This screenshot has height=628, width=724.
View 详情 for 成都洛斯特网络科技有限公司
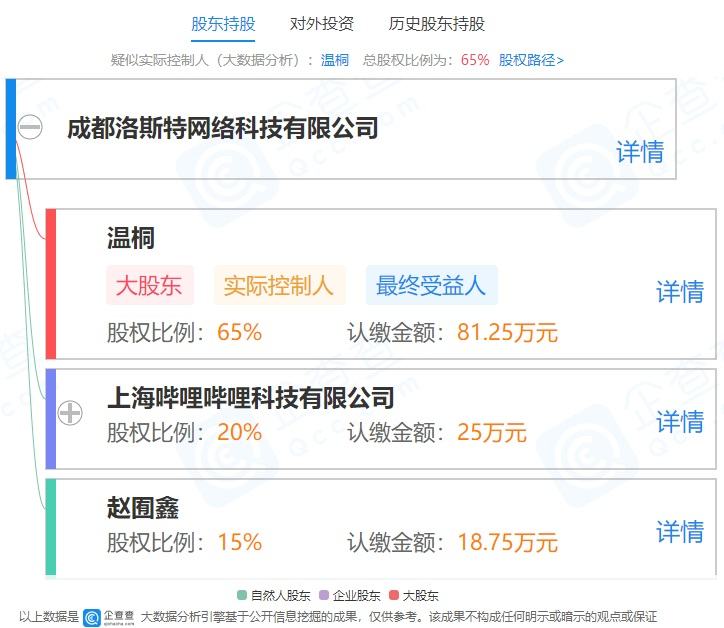(x=640, y=152)
